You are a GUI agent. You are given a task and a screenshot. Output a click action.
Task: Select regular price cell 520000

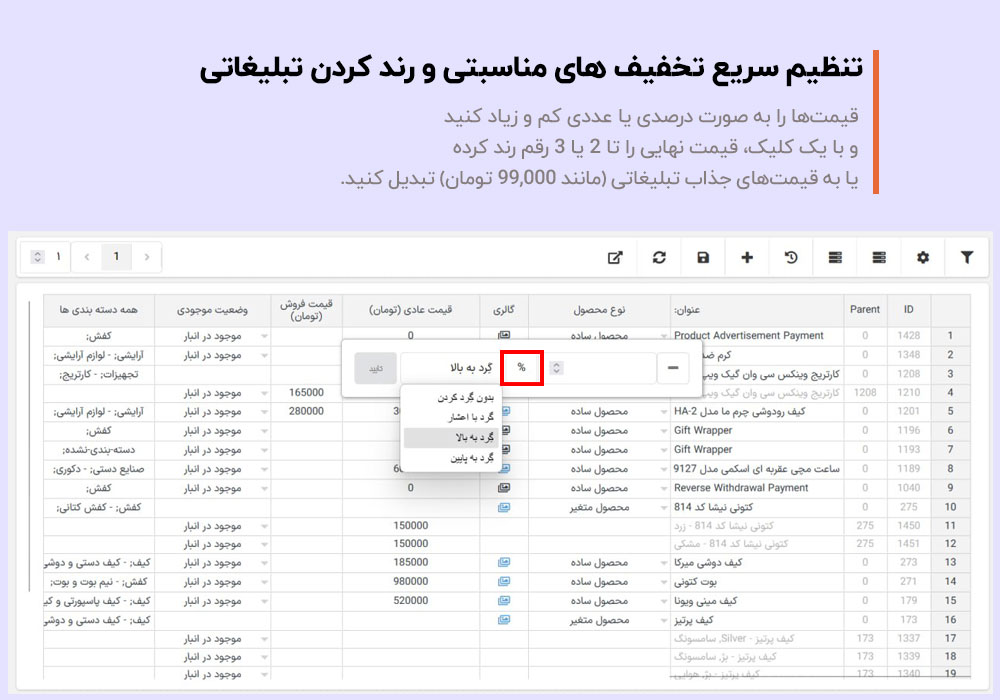tap(411, 601)
